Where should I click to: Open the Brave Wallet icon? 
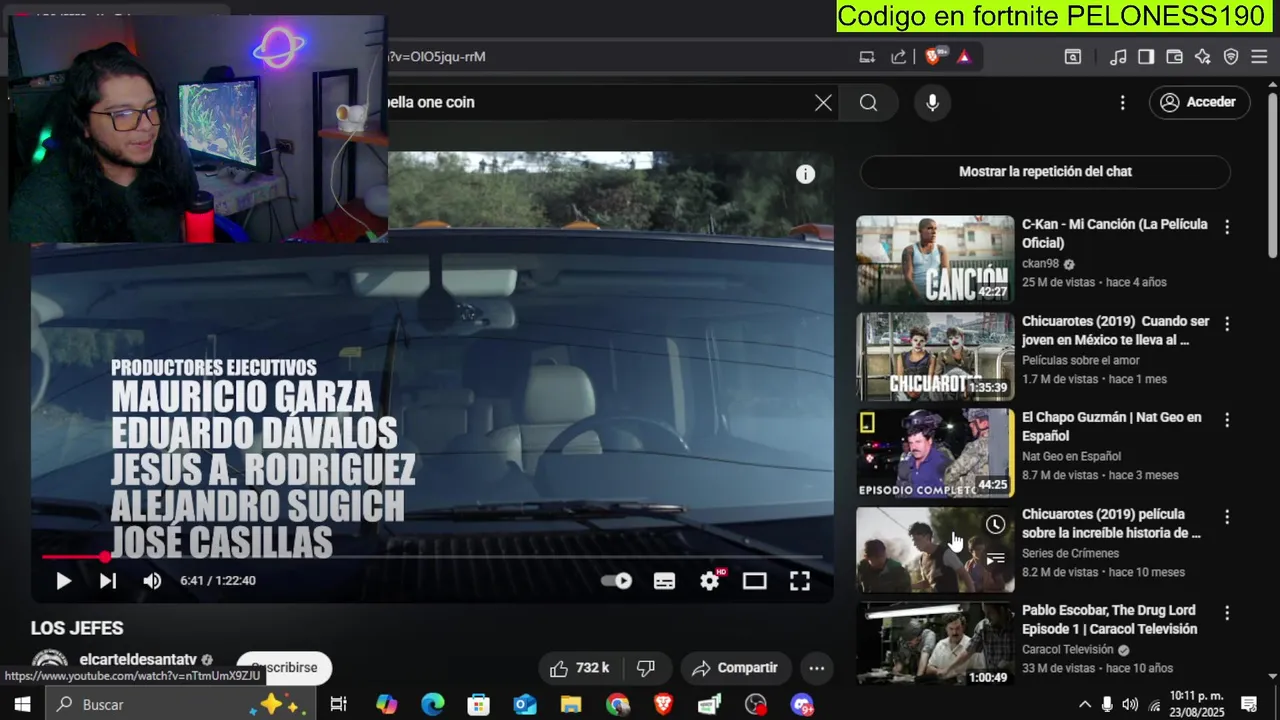[1175, 57]
